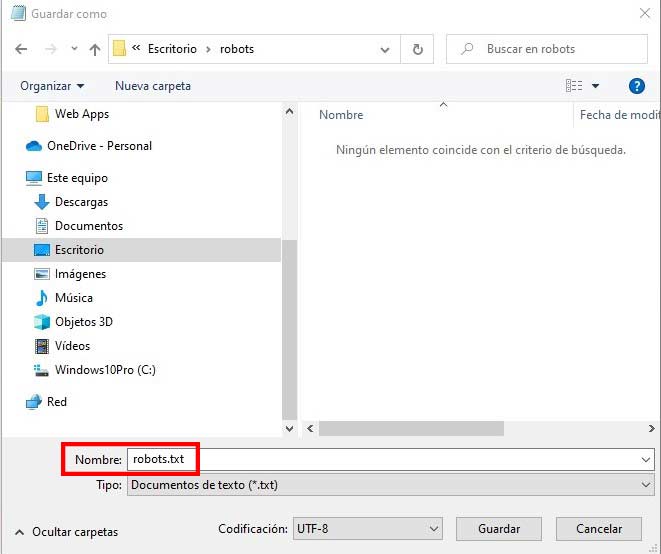The width and height of the screenshot is (661, 554).
Task: Open the Organizar dropdown menu
Action: [52, 86]
